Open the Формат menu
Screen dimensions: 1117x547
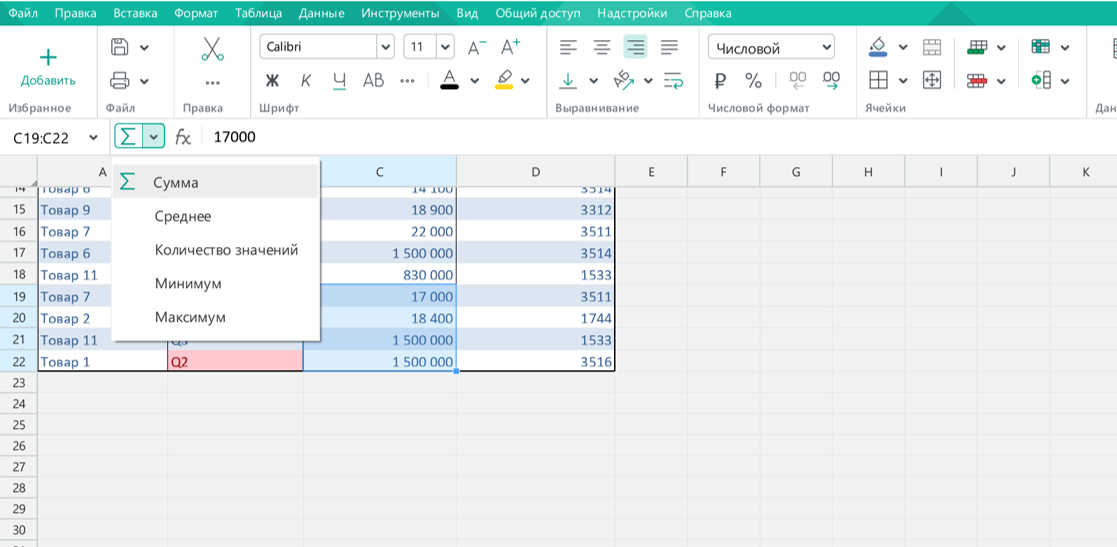196,13
